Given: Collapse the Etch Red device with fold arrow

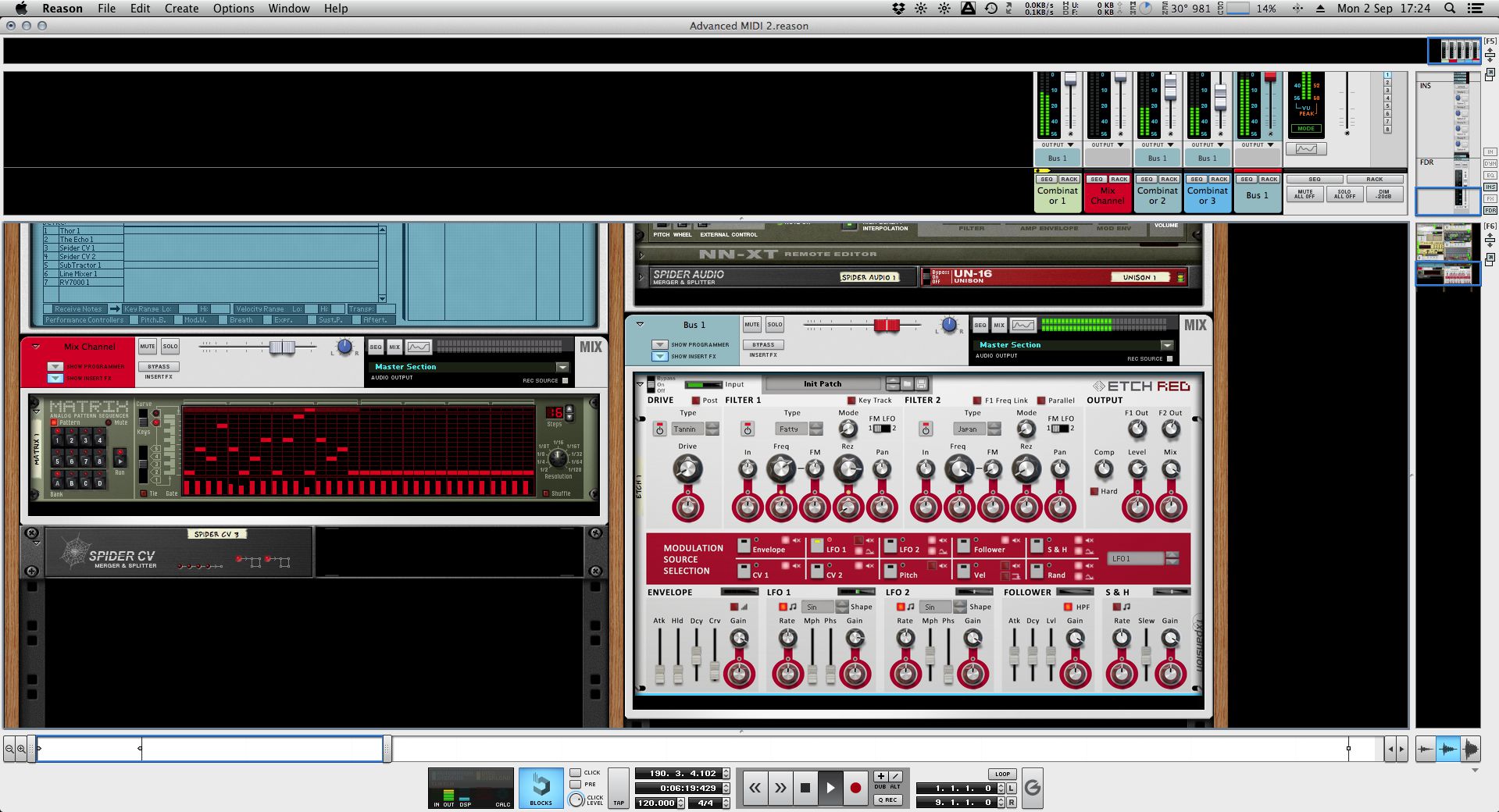Looking at the screenshot, I should 640,384.
